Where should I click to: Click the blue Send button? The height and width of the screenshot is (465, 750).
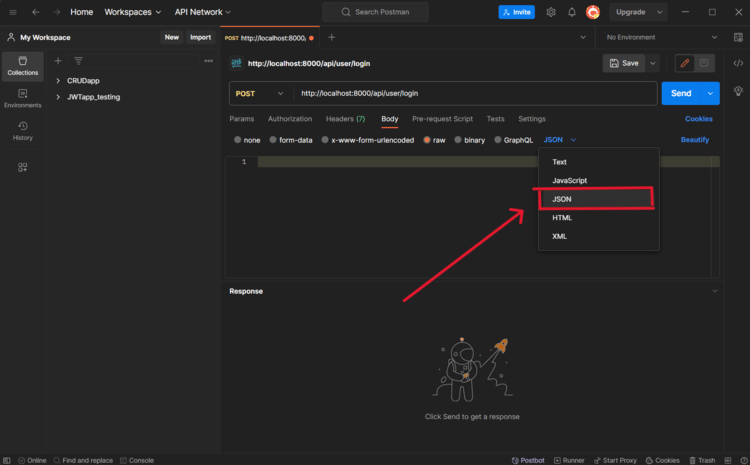pyautogui.click(x=681, y=93)
